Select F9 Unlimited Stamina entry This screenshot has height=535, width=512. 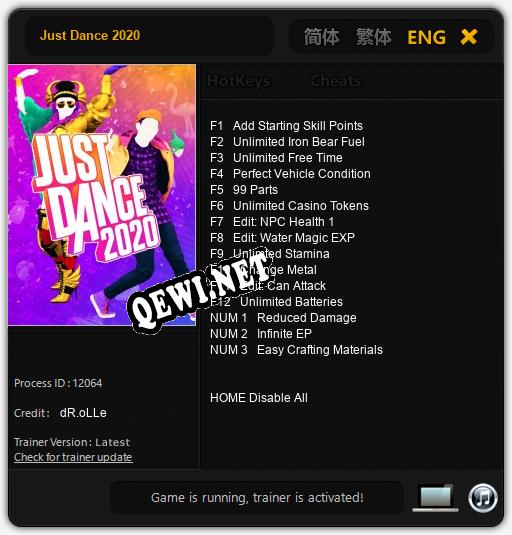(x=270, y=254)
